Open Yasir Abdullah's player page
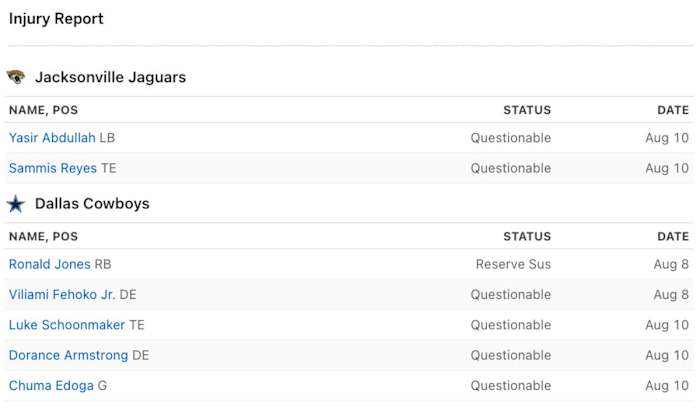The image size is (700, 411). (x=52, y=138)
